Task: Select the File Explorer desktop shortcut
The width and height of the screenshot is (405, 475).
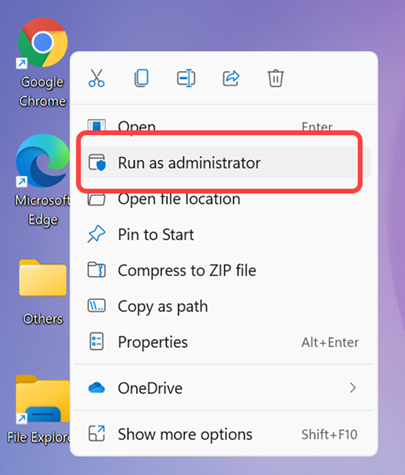Action: point(39,410)
